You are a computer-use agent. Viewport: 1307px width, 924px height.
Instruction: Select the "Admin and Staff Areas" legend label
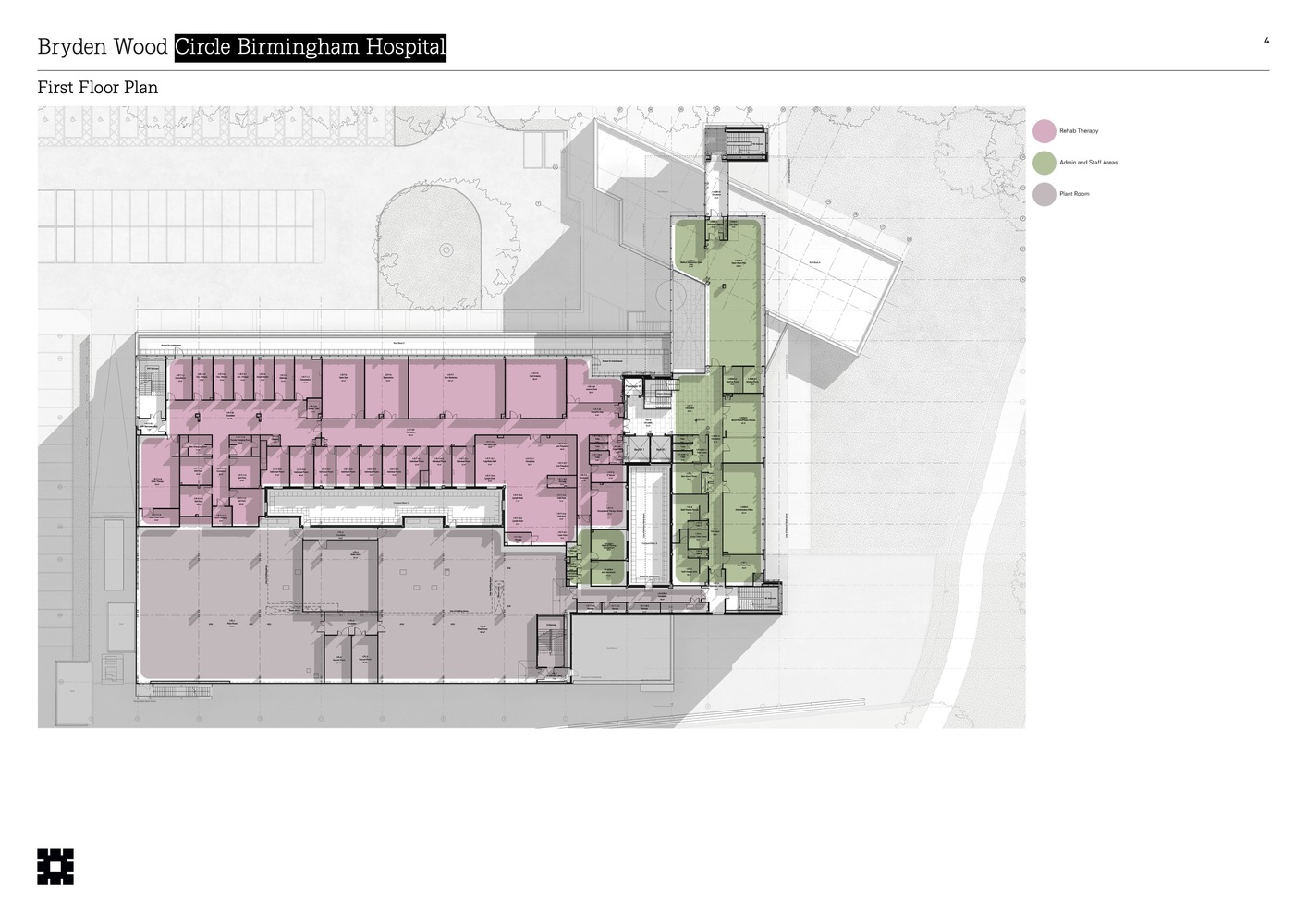coord(1088,163)
